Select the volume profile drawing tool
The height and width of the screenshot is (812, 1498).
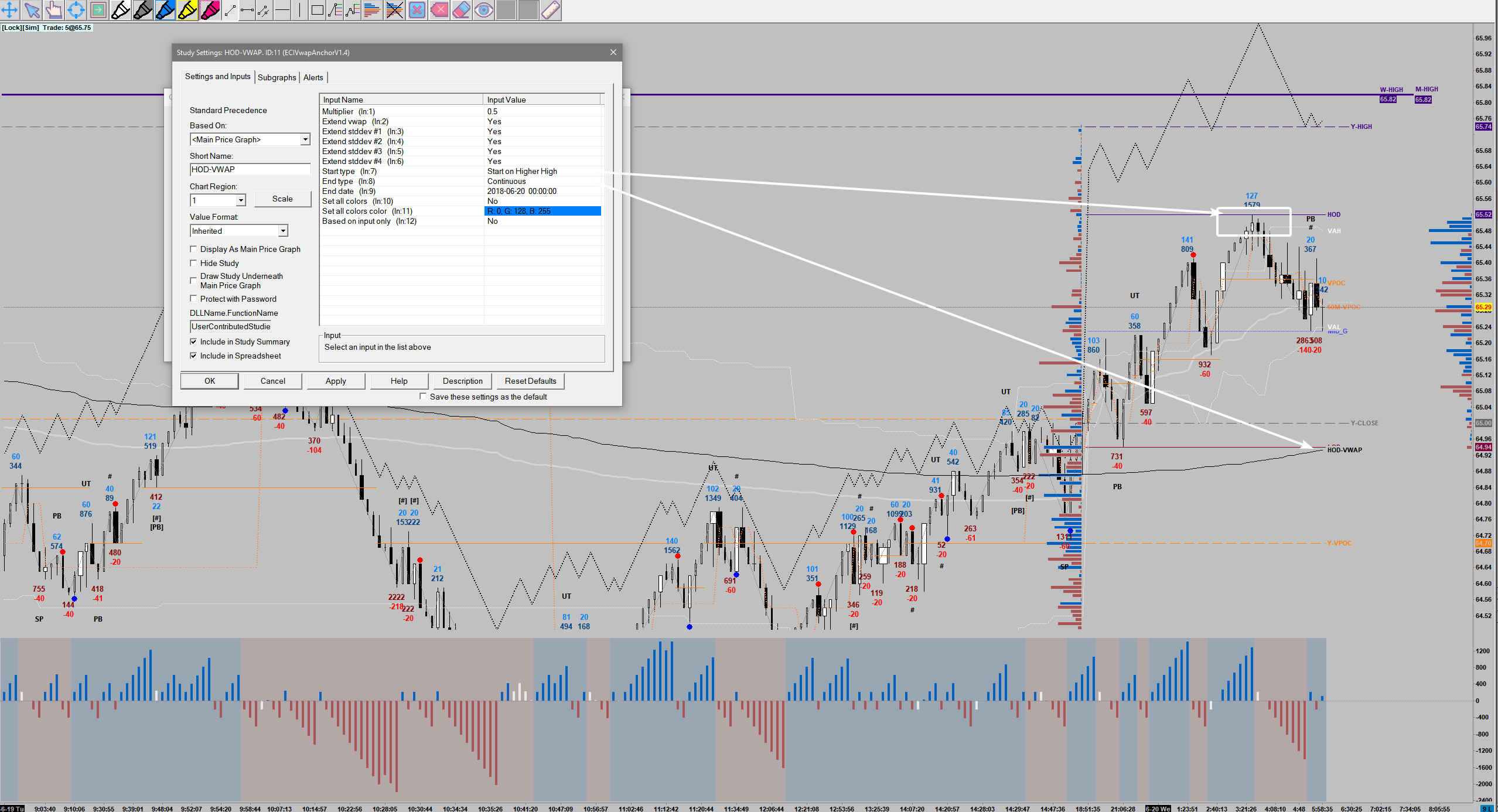coord(371,10)
